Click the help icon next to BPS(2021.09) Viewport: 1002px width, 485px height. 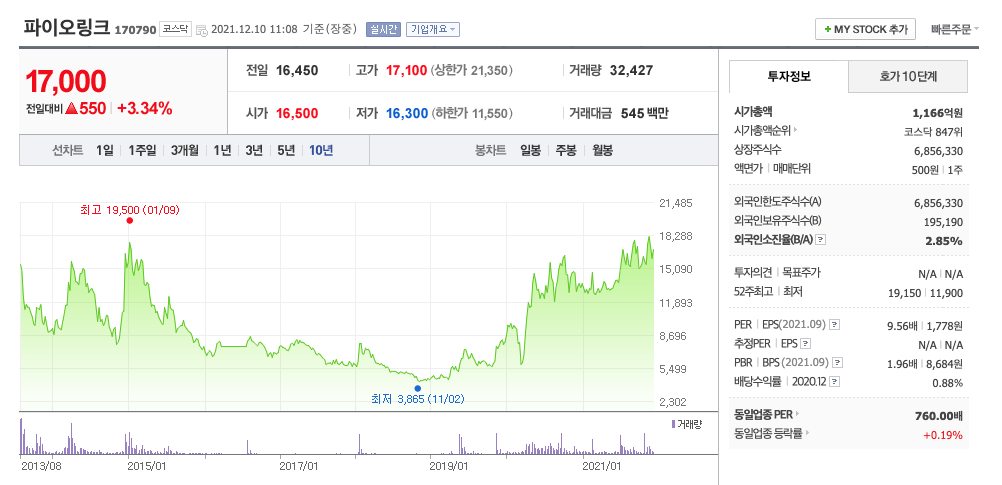(837, 362)
